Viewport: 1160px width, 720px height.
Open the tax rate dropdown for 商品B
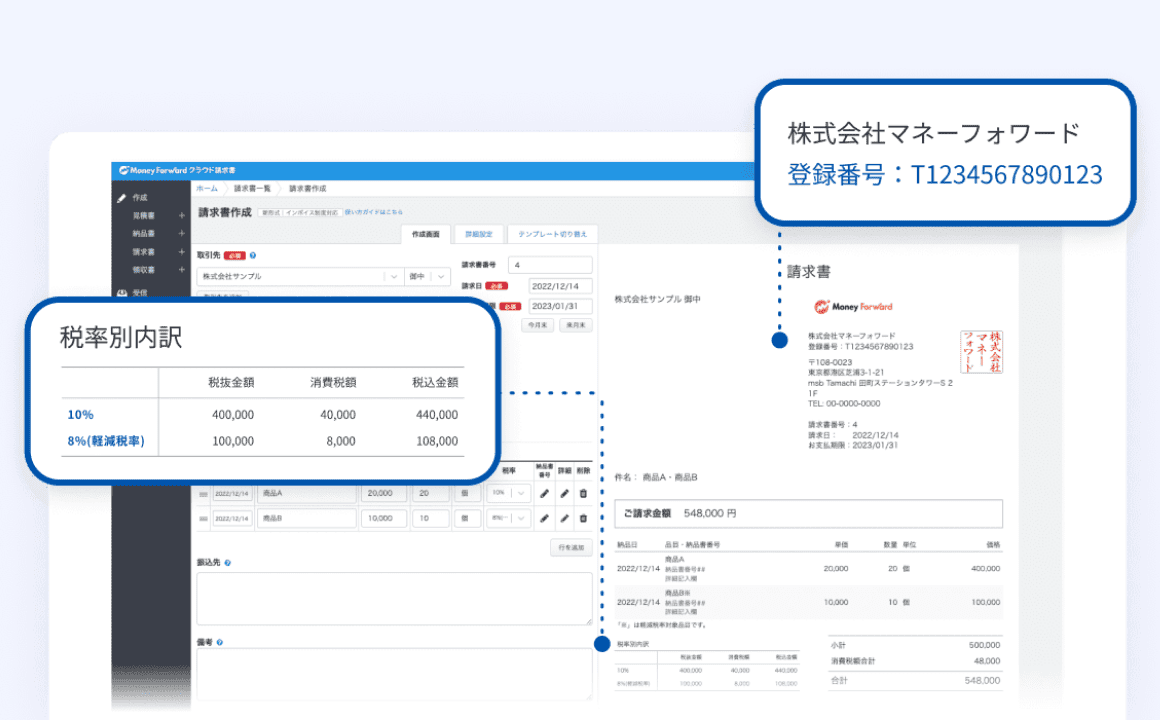(x=508, y=519)
